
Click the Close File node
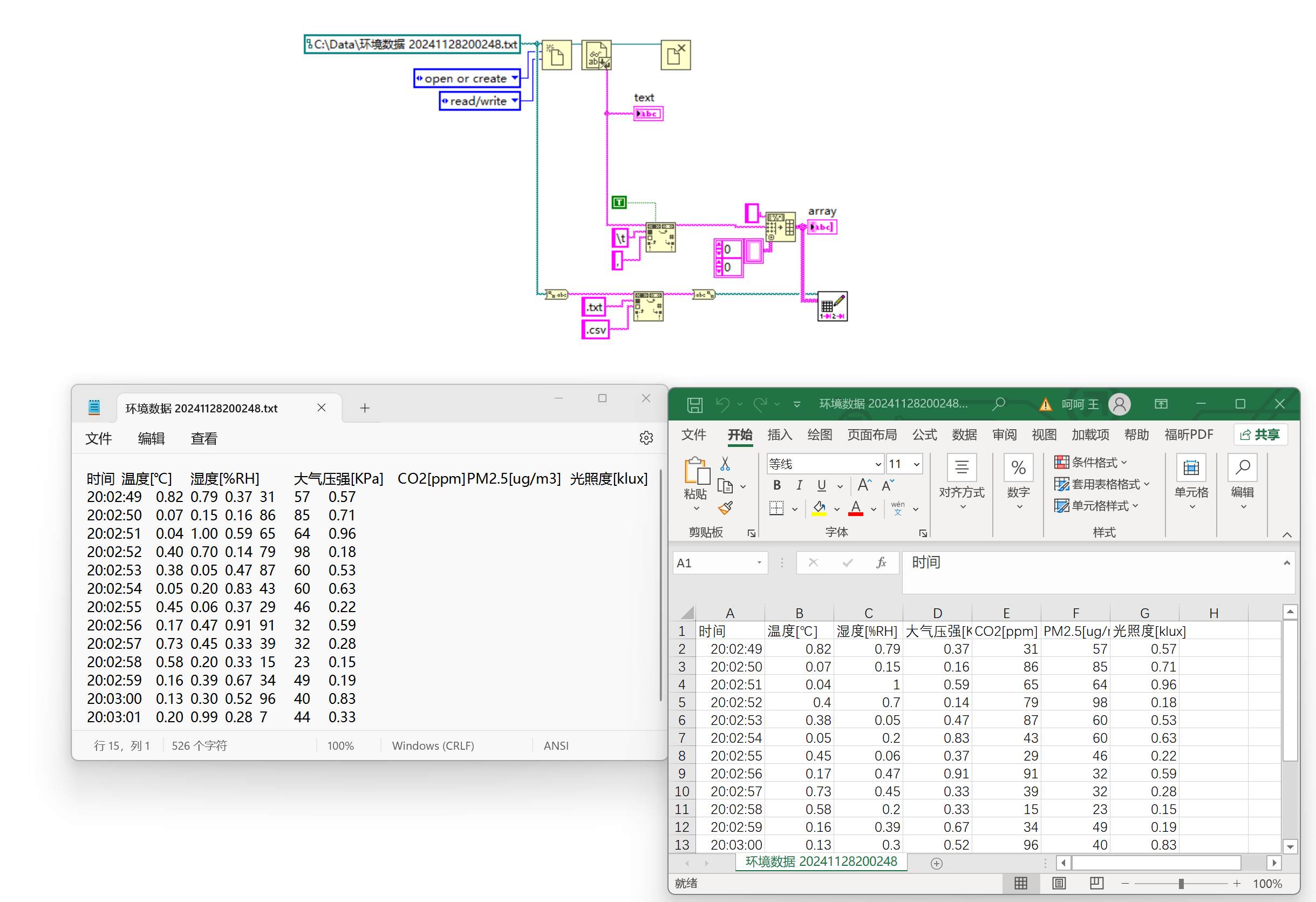[x=676, y=55]
